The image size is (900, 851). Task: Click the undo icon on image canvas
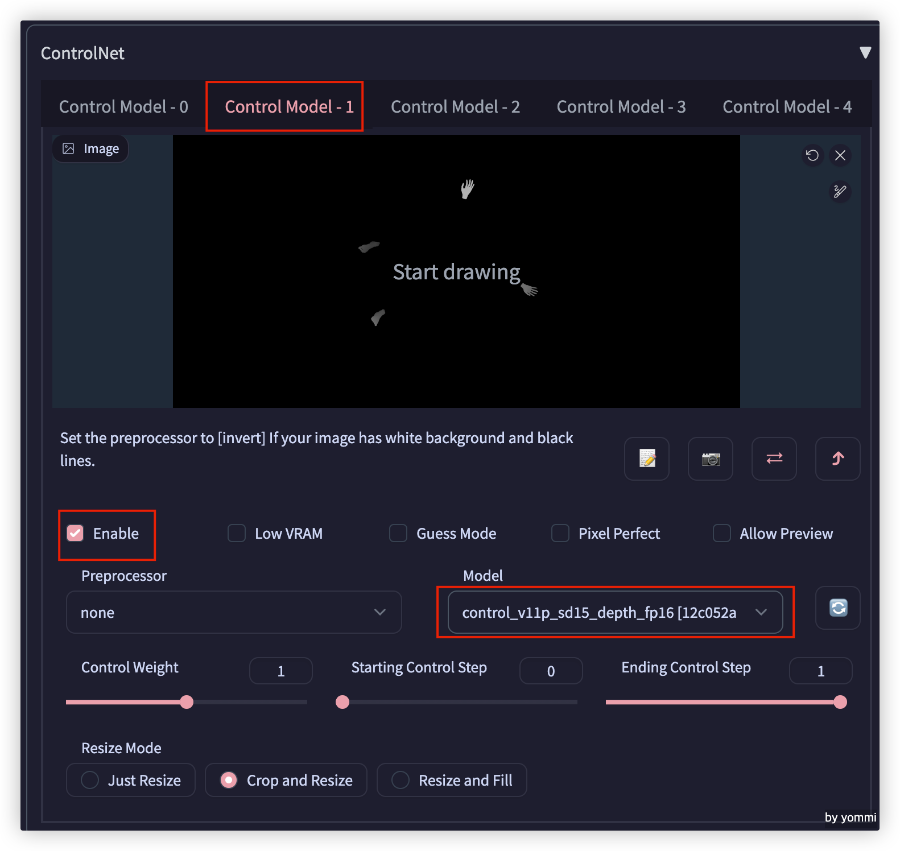coord(812,156)
